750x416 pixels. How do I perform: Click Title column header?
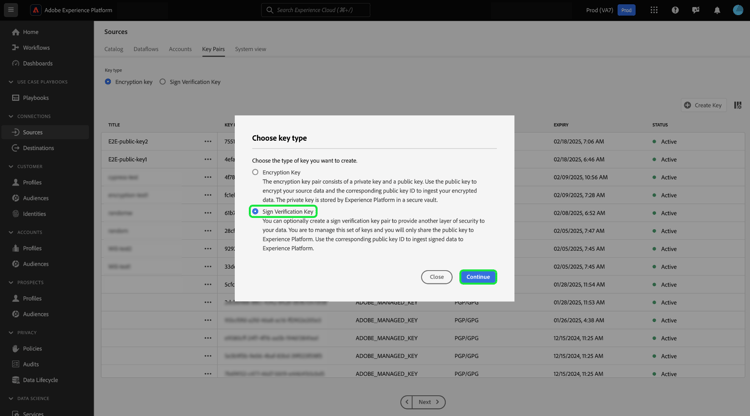point(114,125)
